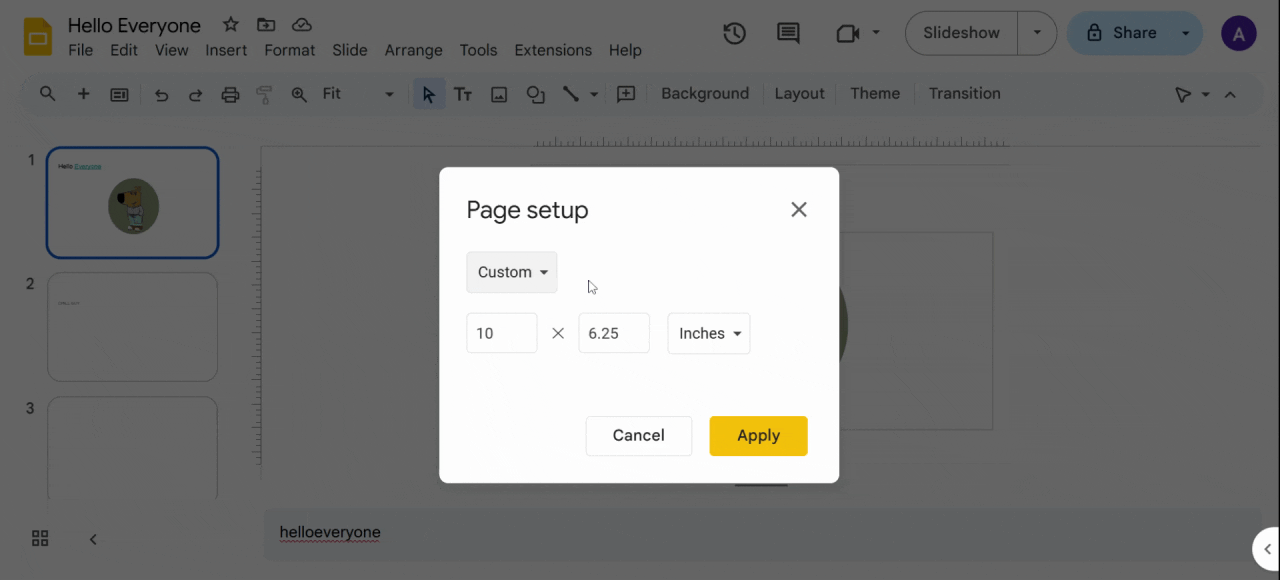
Task: Open the comments panel
Action: pos(787,33)
